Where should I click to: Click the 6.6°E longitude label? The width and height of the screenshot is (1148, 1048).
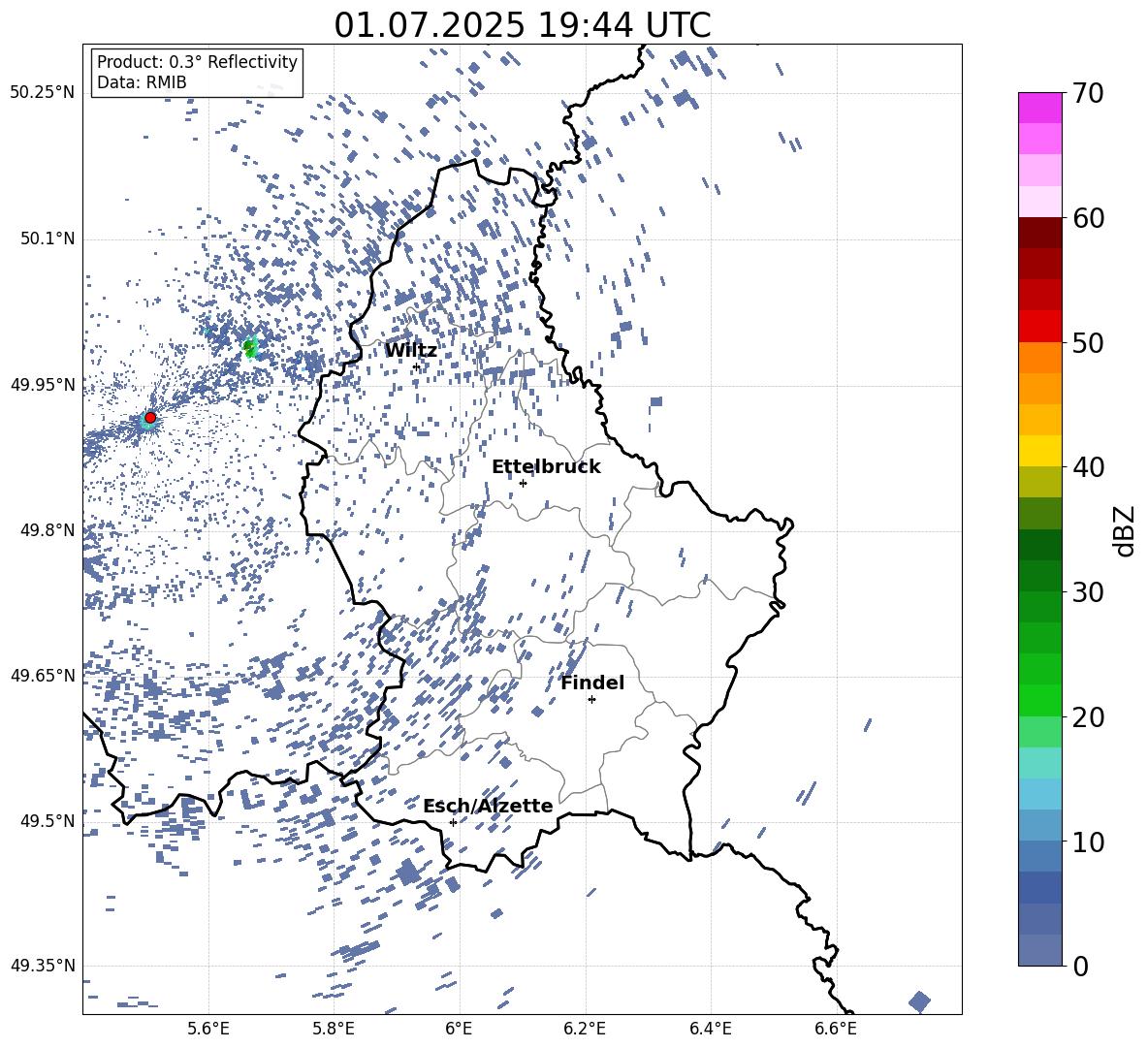coord(836,1029)
